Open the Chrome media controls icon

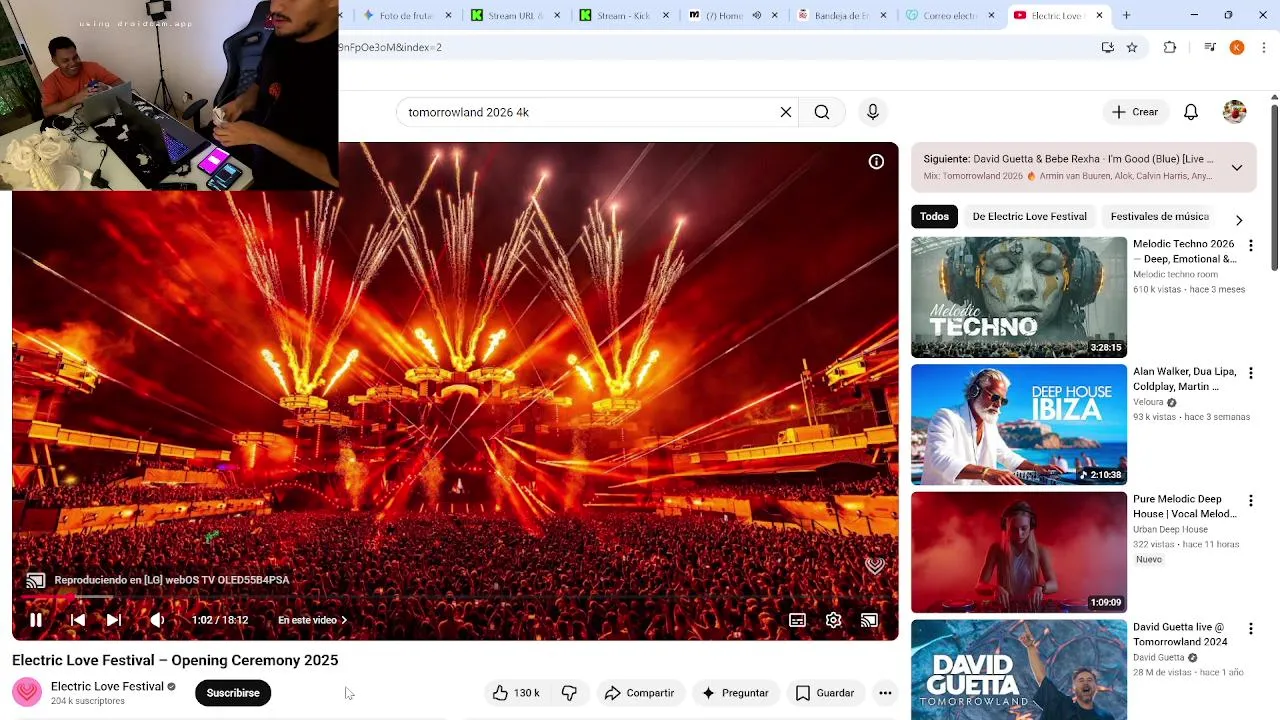pos(1209,47)
